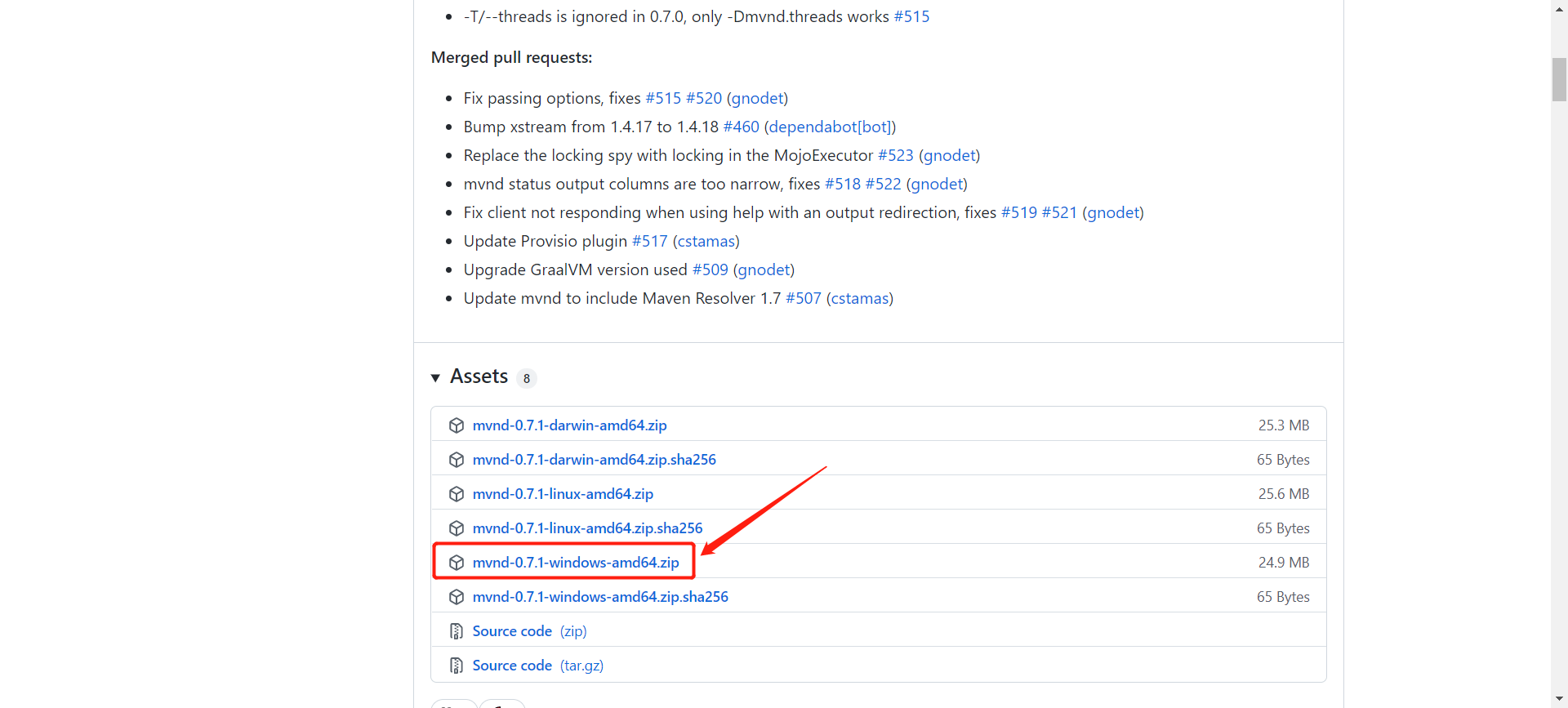The width and height of the screenshot is (1568, 708).
Task: Download mvnd-0.7.1-windows-amd64.zip.sha256 checksum
Action: pyautogui.click(x=600, y=597)
